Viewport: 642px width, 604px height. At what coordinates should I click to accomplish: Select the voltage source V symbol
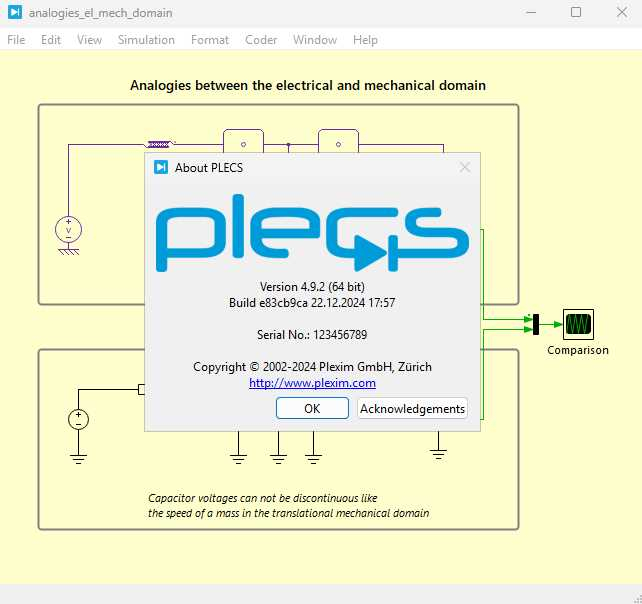[68, 229]
